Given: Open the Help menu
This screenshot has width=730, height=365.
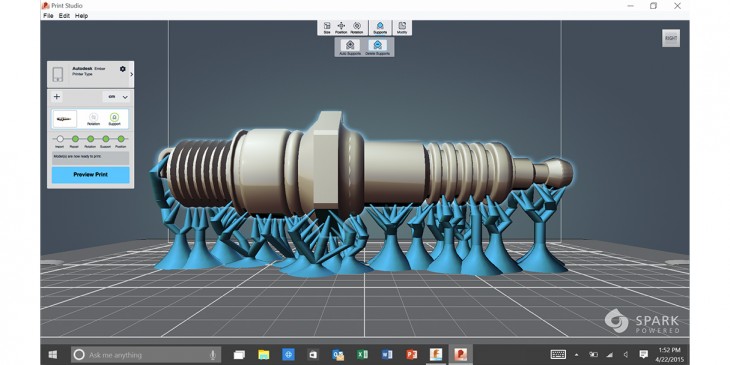Looking at the screenshot, I should [x=81, y=16].
